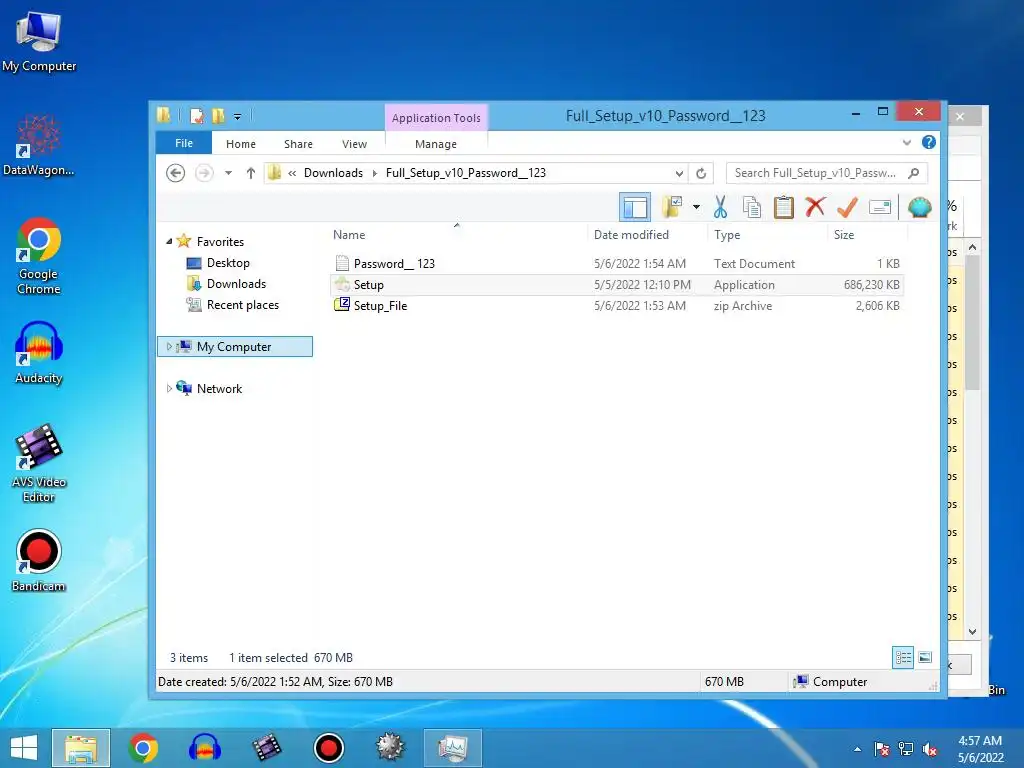Screen dimensions: 1024x768
Task: Open the Start menu
Action: pos(24,748)
